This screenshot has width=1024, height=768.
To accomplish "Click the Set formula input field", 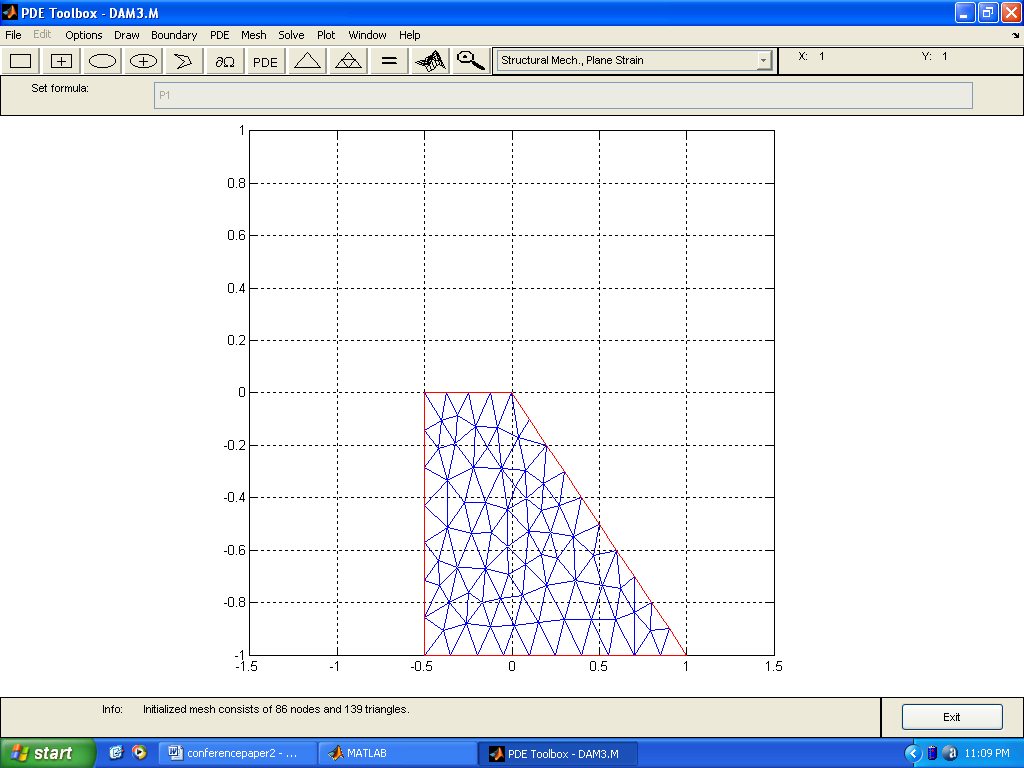I will tap(562, 95).
